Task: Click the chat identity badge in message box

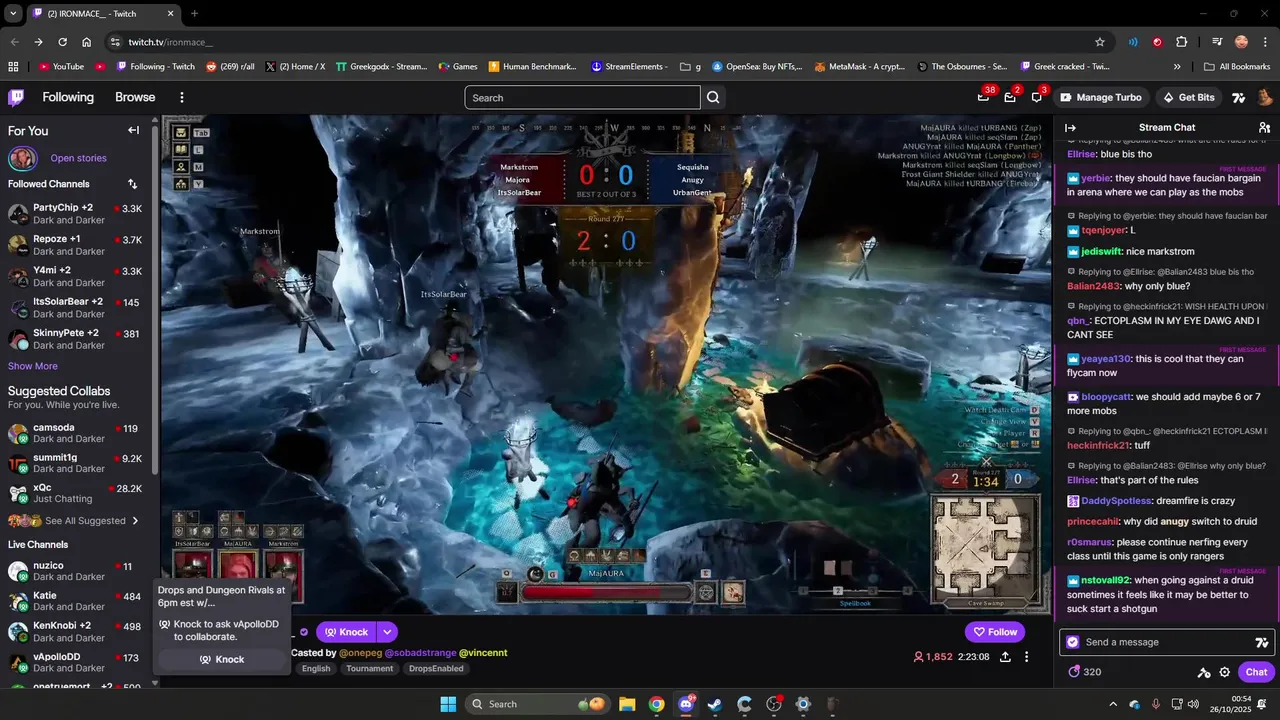Action: [x=1073, y=642]
